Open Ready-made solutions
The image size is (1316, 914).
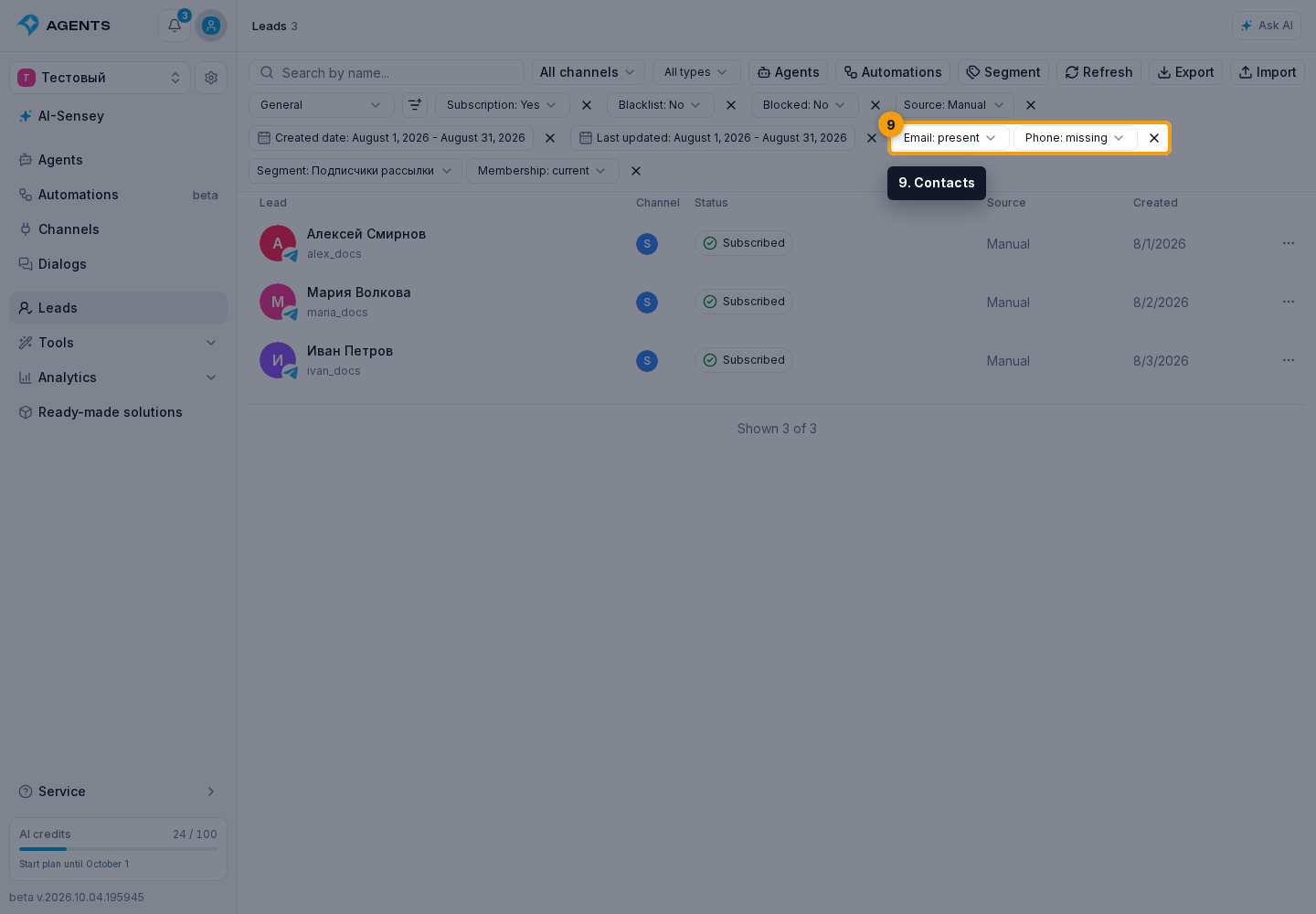118,412
